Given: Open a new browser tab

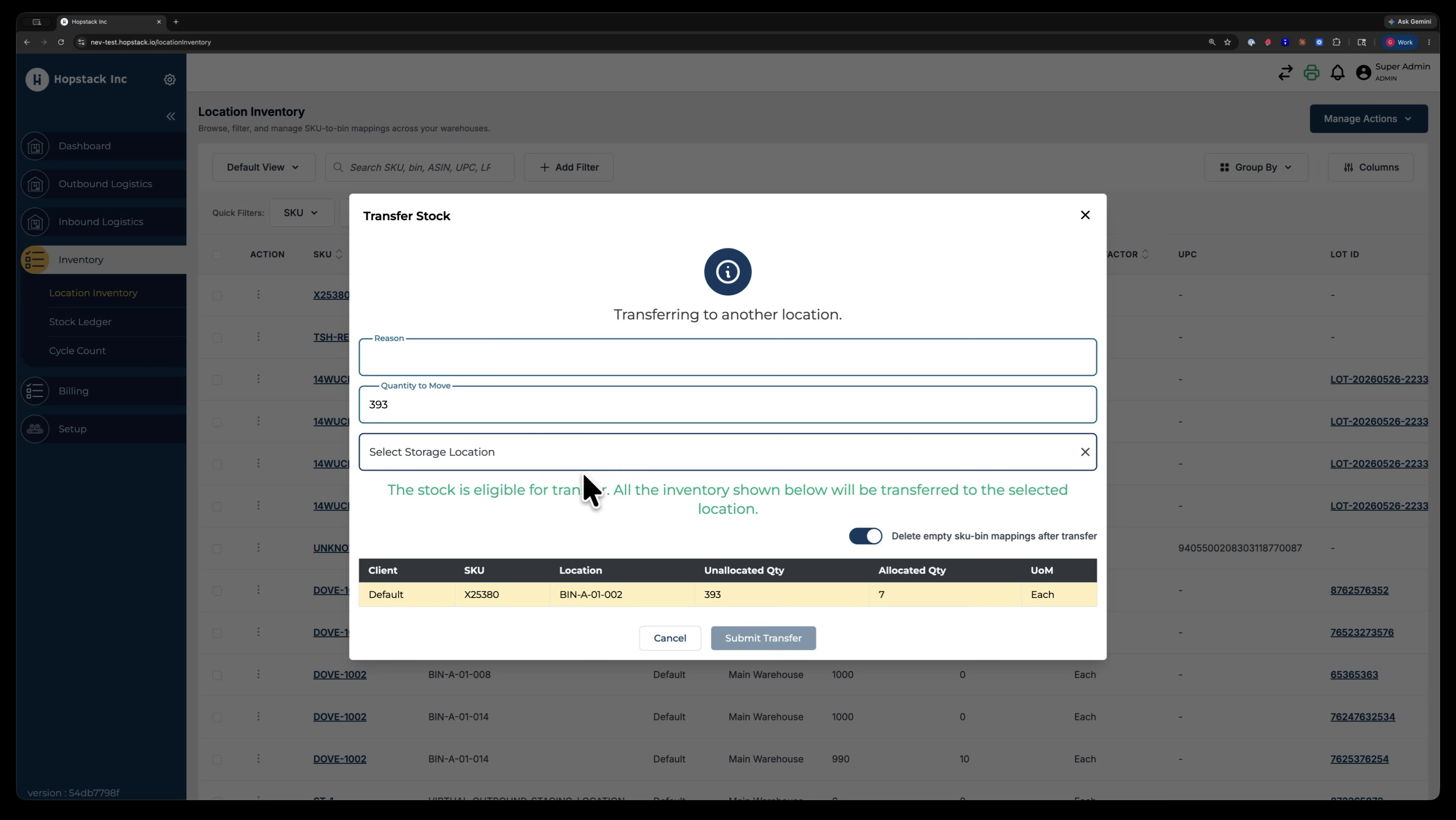Looking at the screenshot, I should 176,22.
